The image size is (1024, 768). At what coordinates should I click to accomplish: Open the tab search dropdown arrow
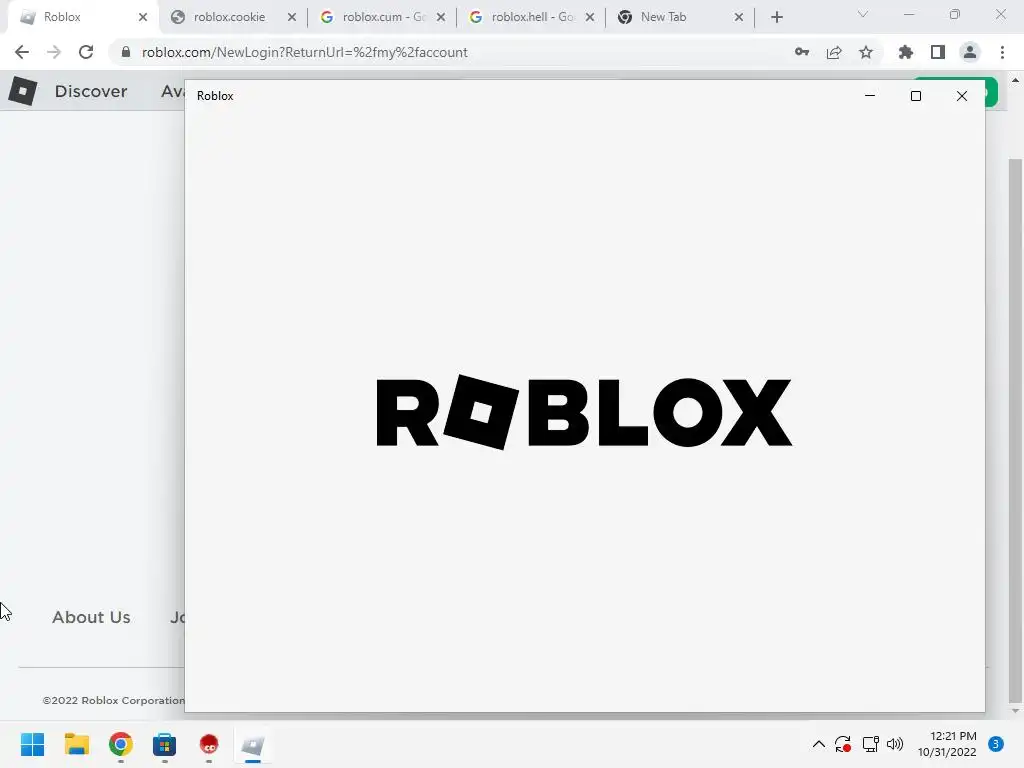(x=863, y=14)
